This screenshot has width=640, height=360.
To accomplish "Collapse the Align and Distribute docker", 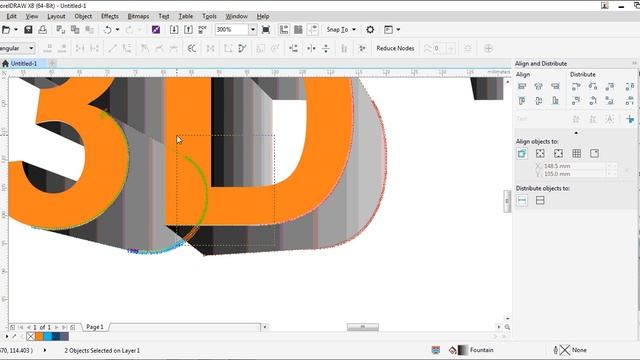I will pos(634,63).
